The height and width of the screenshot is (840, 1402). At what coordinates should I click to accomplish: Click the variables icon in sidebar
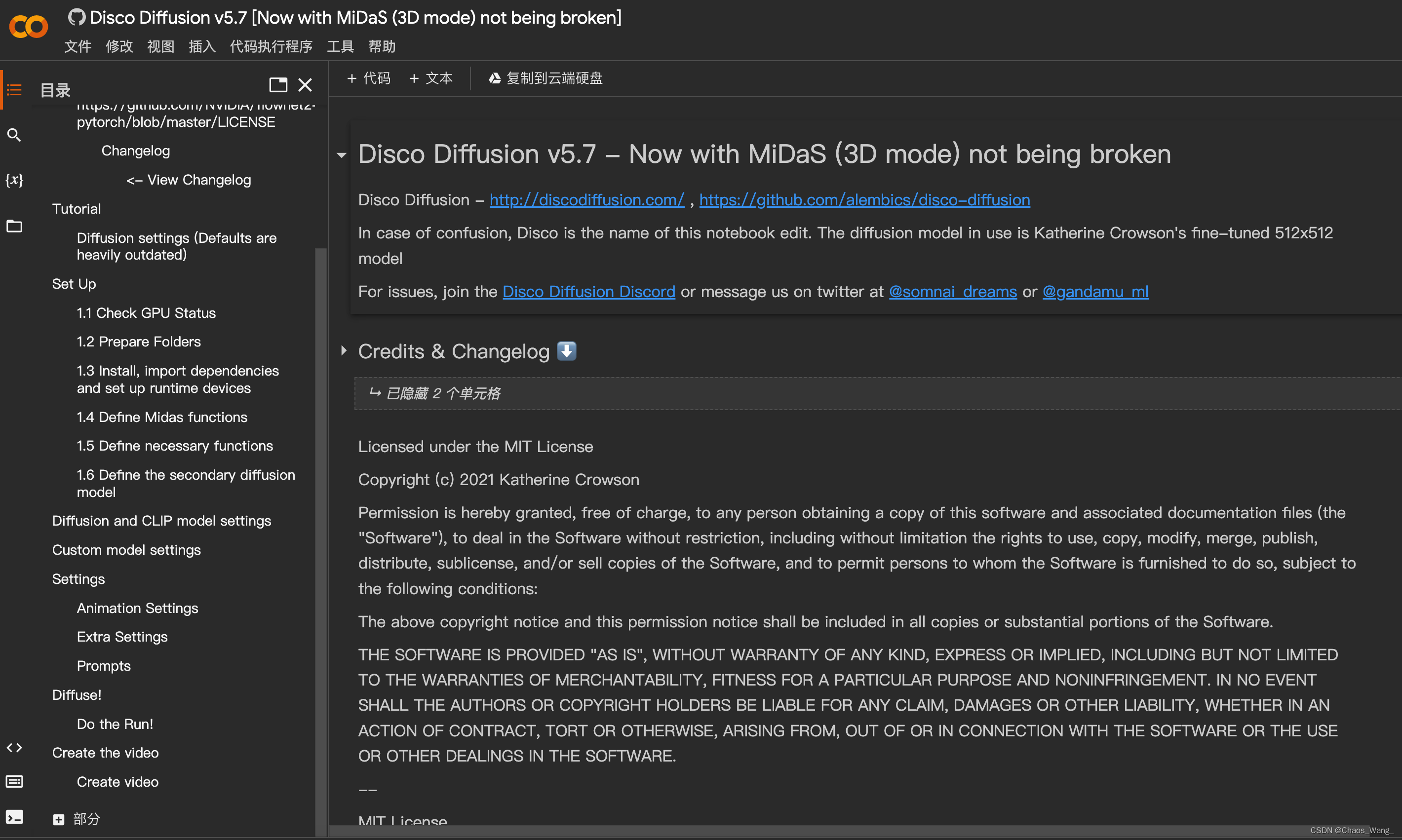[x=15, y=180]
